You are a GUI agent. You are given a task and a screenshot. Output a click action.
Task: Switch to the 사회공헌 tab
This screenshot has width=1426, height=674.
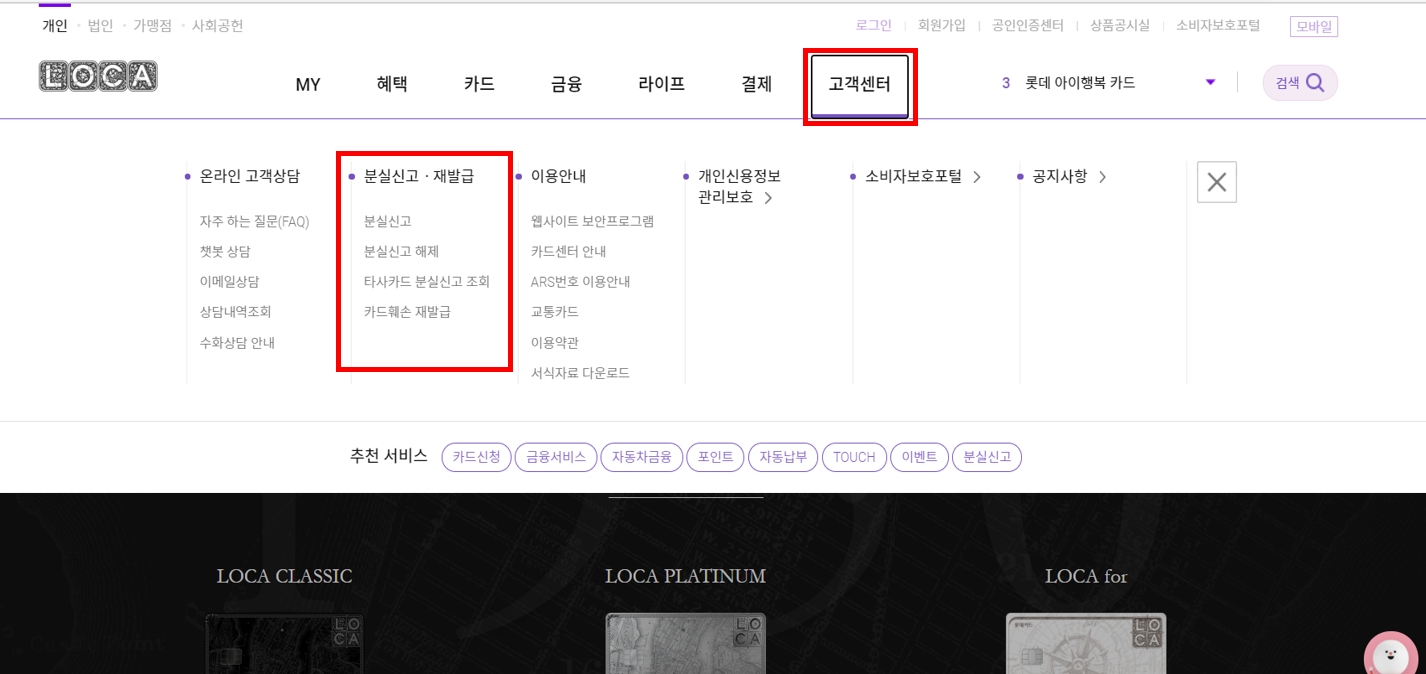point(217,26)
